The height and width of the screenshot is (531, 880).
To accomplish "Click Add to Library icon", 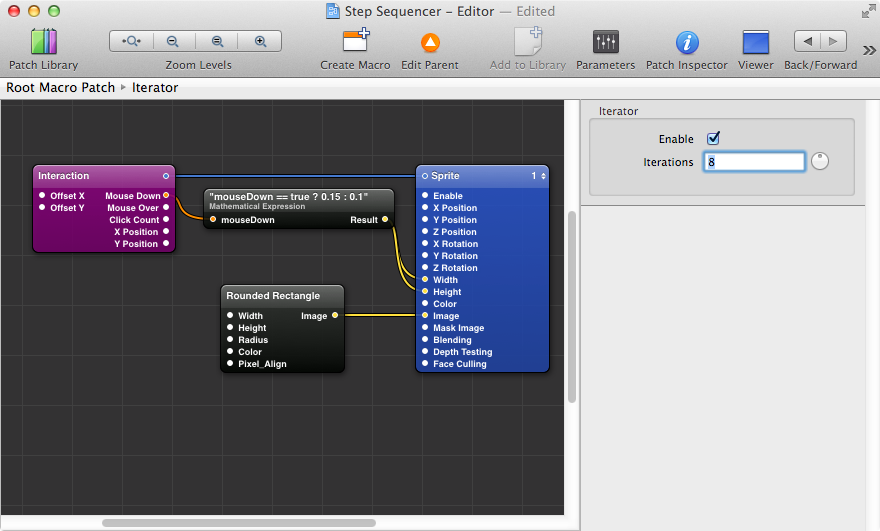I will click(528, 42).
